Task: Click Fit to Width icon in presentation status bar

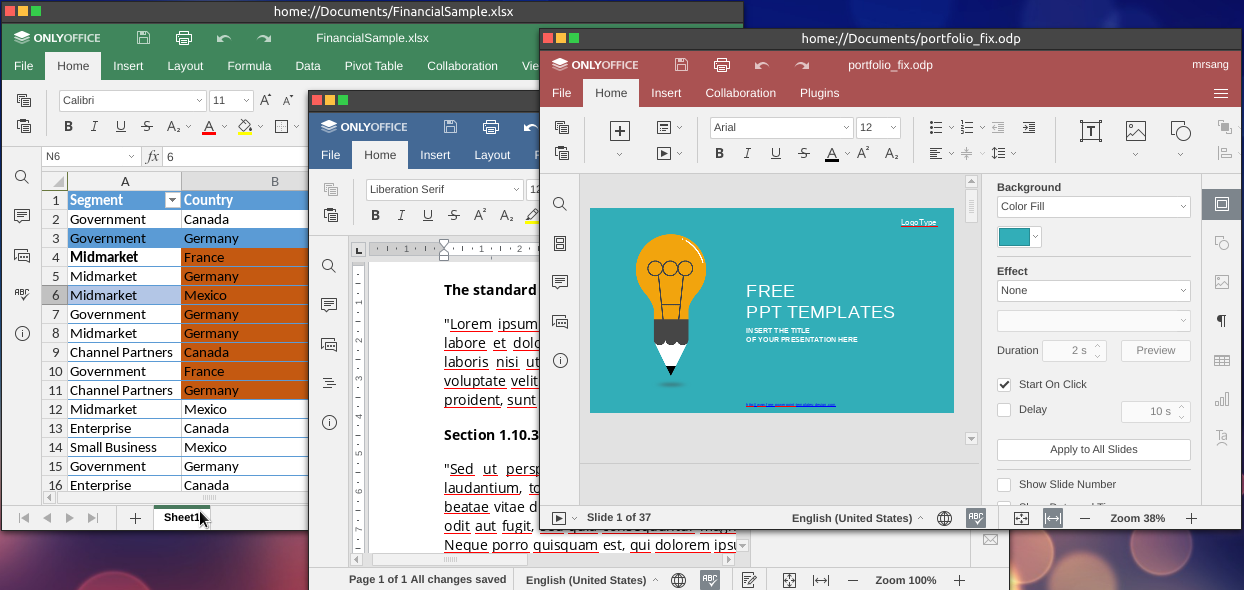Action: click(1052, 518)
